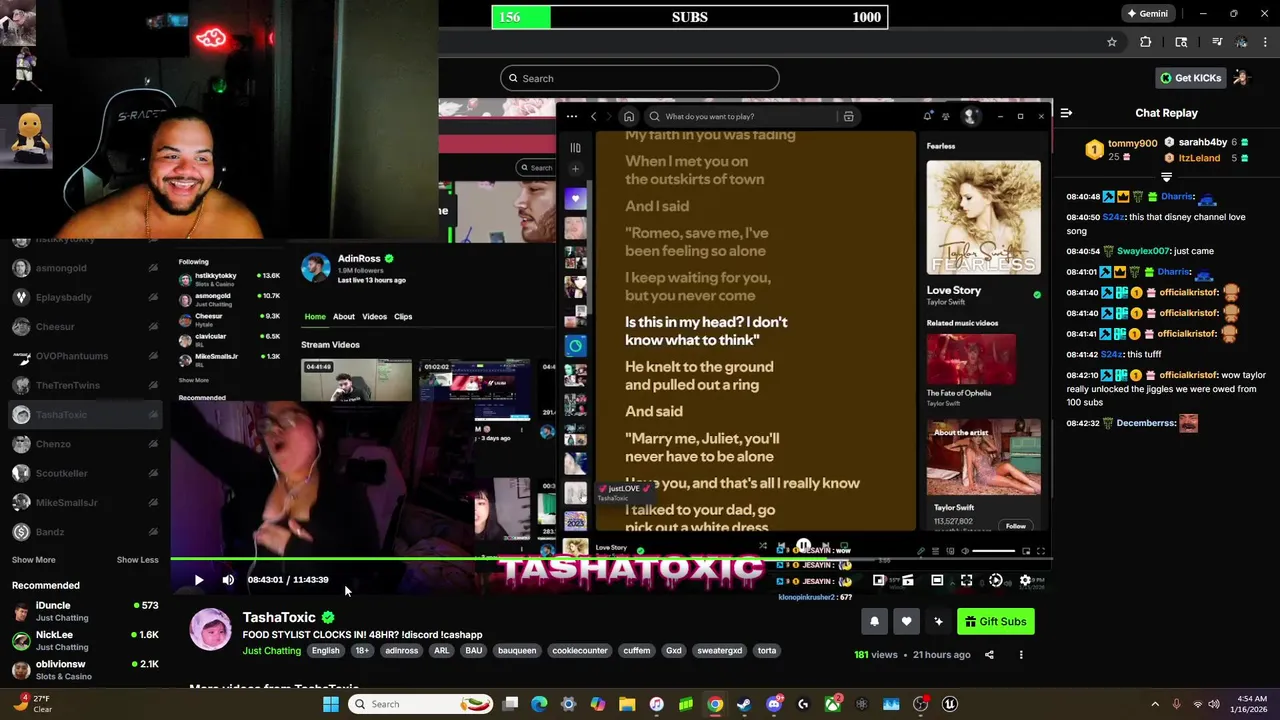Open the Chrome three-dot menu
1280x720 pixels.
pos(1266,42)
